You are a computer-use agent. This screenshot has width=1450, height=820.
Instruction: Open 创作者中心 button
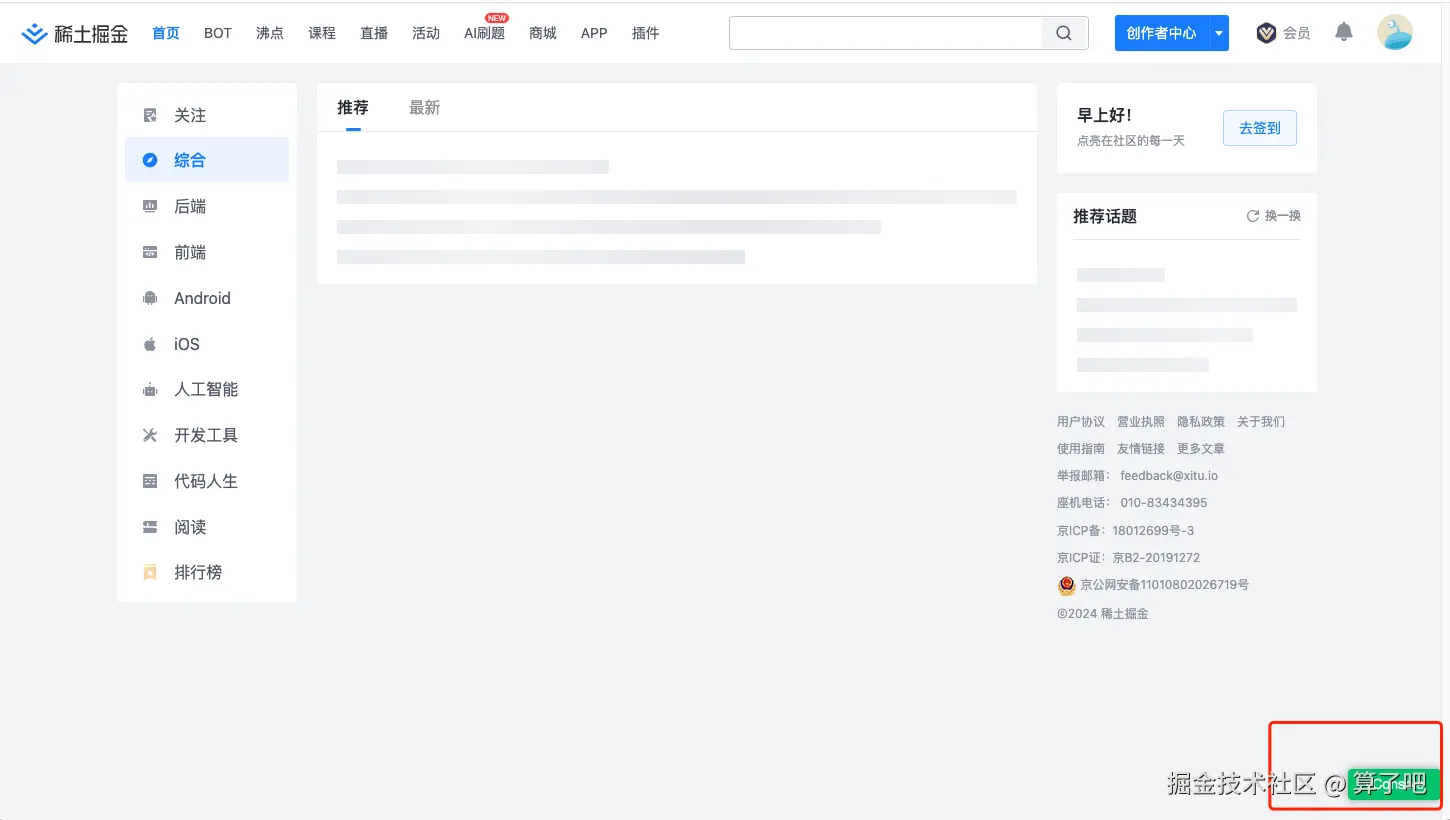(1161, 33)
